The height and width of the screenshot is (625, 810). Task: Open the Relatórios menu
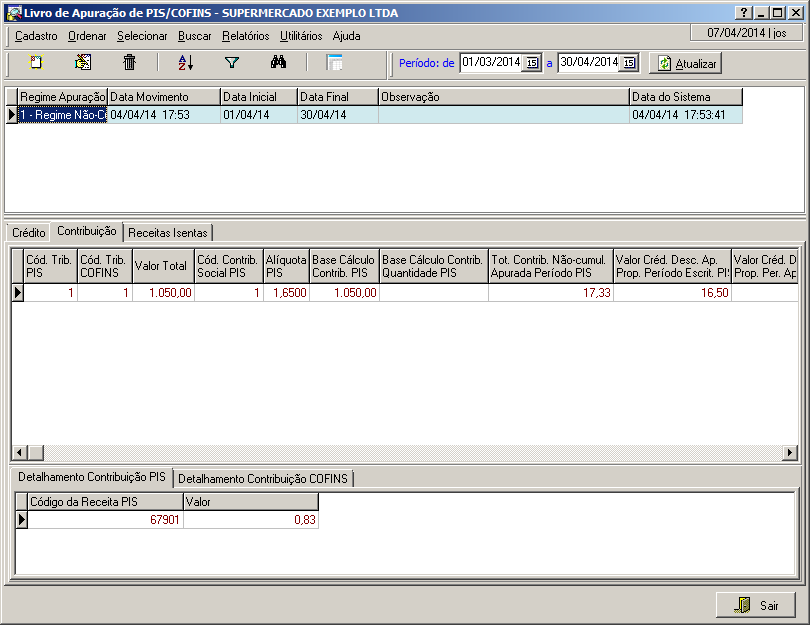245,36
